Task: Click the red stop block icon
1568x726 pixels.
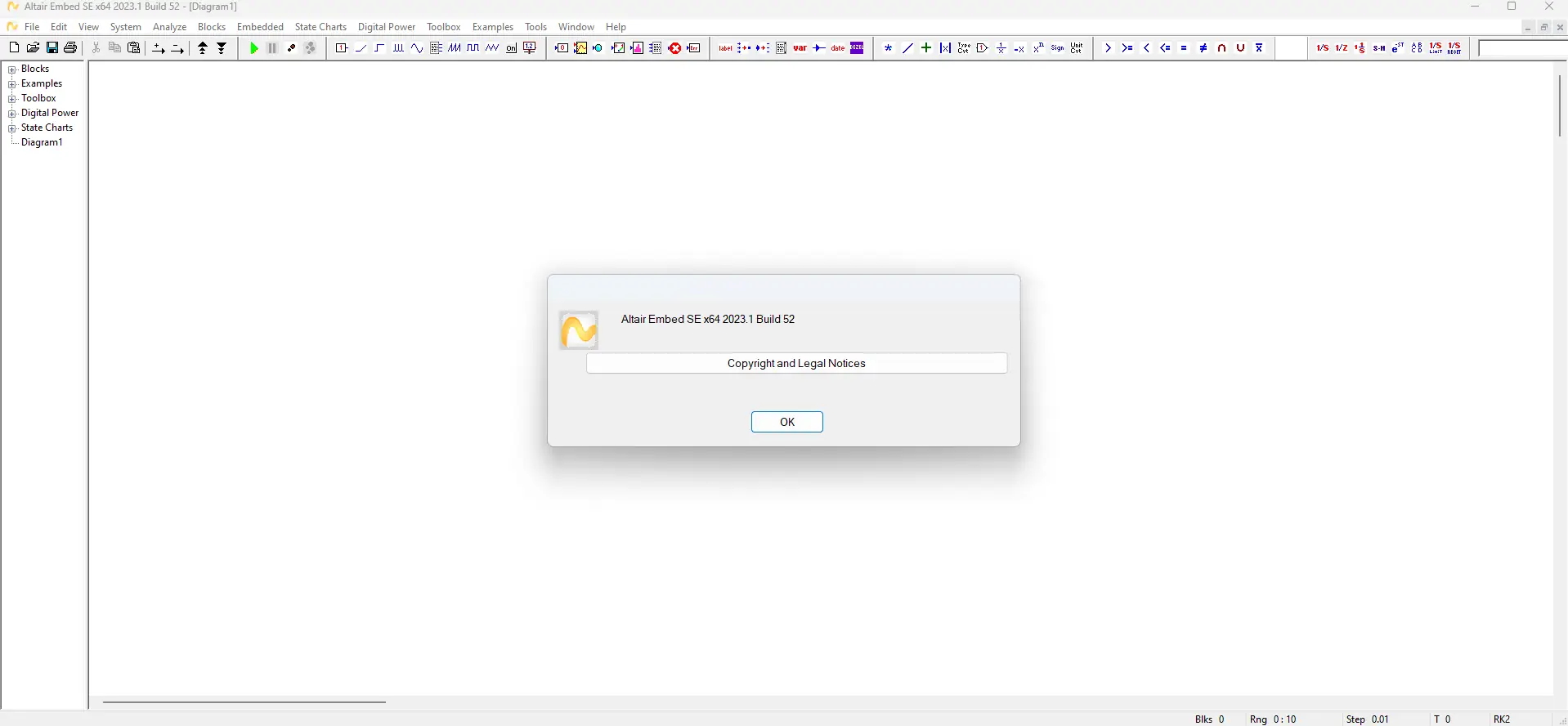Action: (x=674, y=48)
